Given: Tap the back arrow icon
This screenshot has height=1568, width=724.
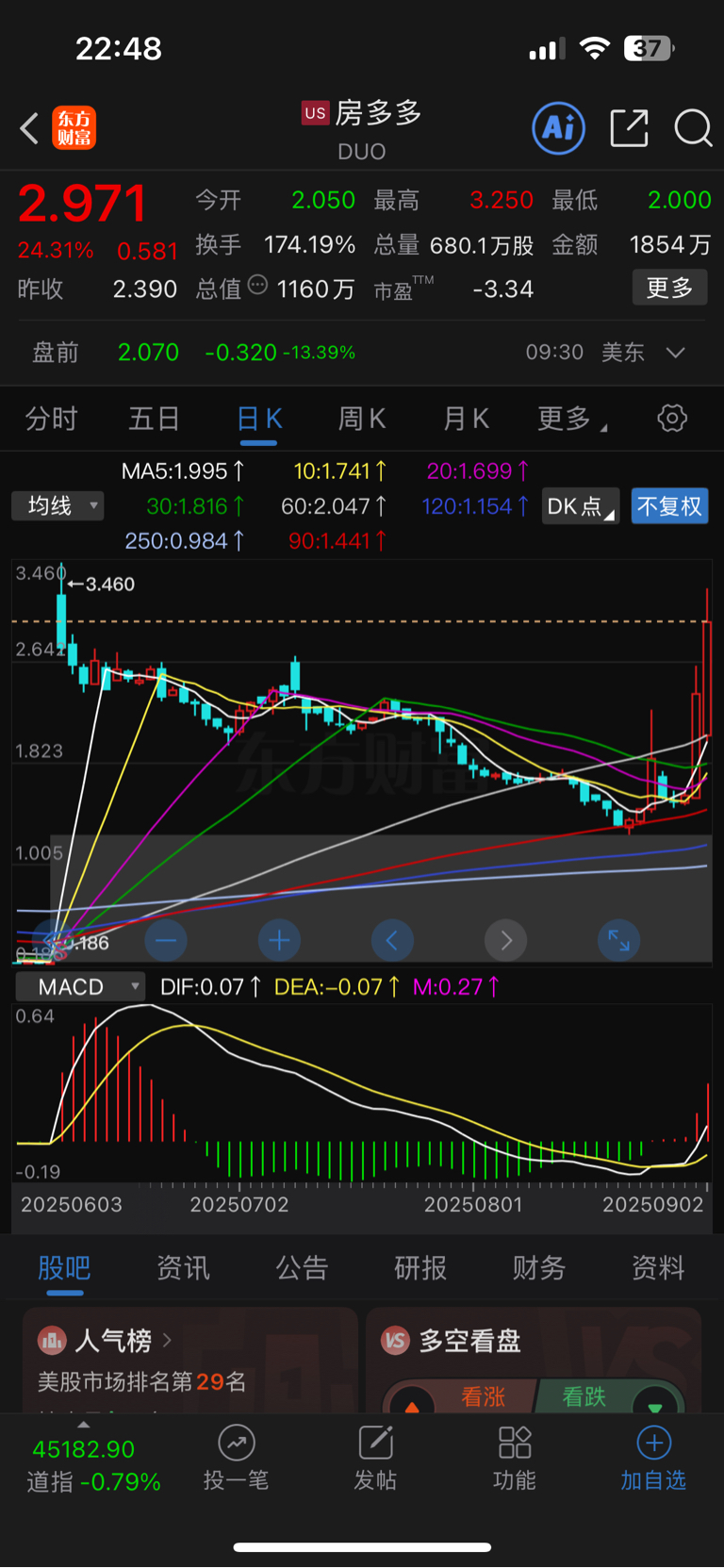Looking at the screenshot, I should [29, 128].
